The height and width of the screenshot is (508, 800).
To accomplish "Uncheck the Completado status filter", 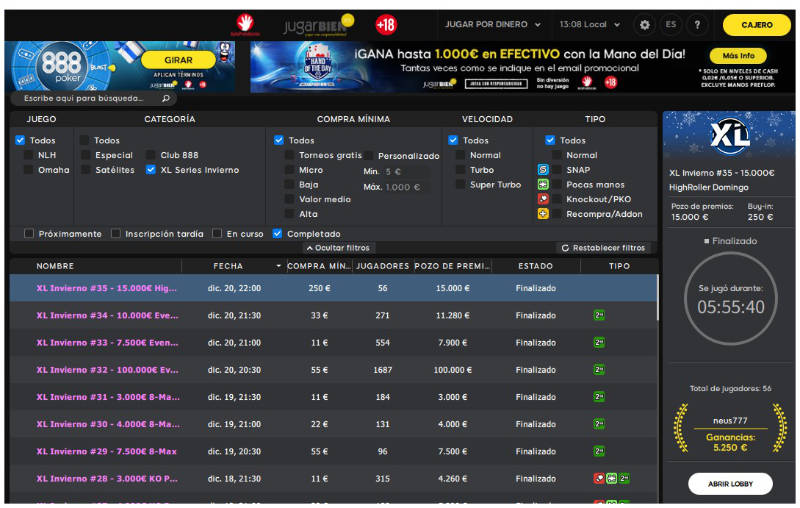I will tap(278, 234).
